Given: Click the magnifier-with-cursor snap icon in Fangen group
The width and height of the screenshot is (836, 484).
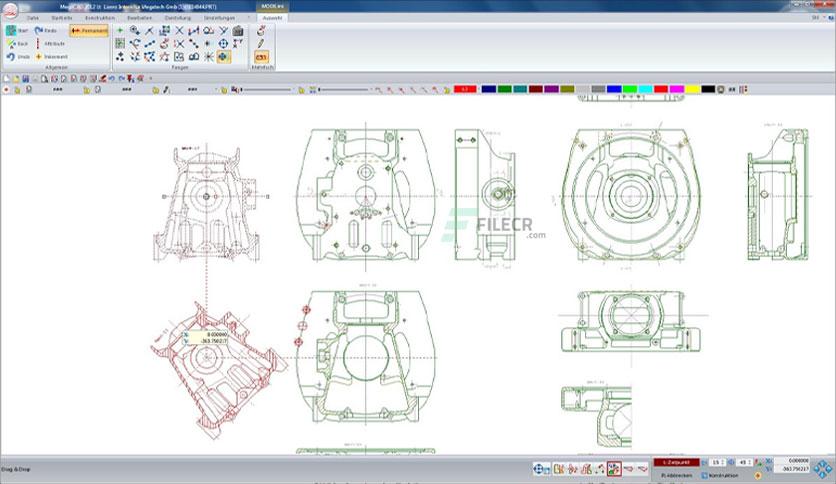Looking at the screenshot, I should point(135,30).
